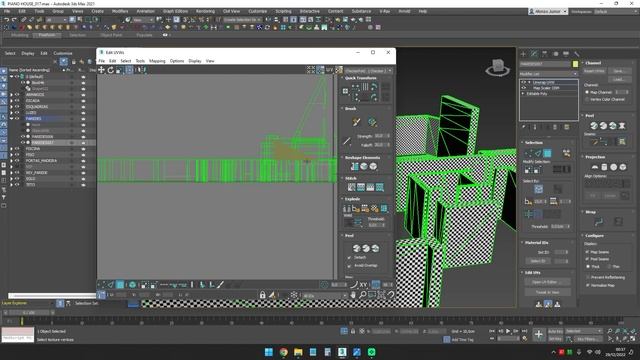Click Zoom Extents in Edit UVWs bottom bar
The height and width of the screenshot is (360, 640).
381,295
